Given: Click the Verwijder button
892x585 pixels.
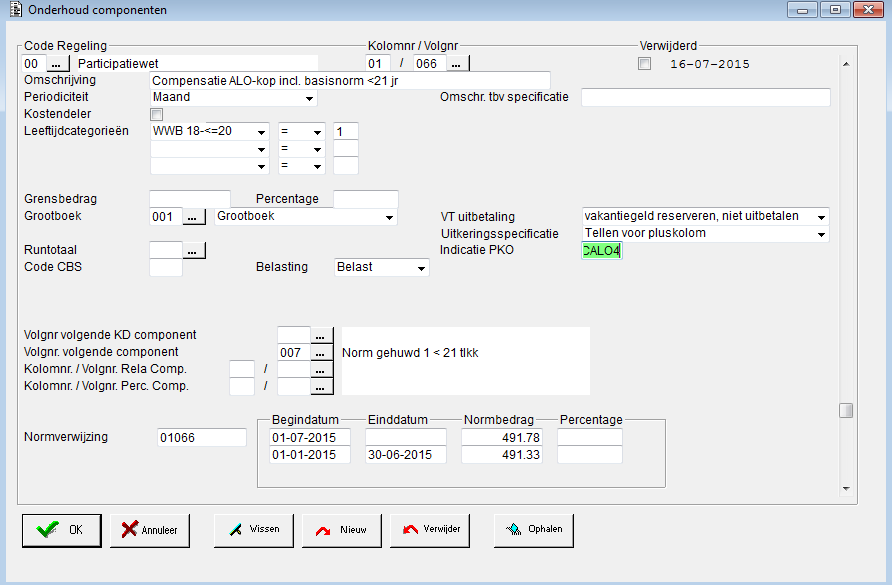Looking at the screenshot, I should tap(430, 530).
